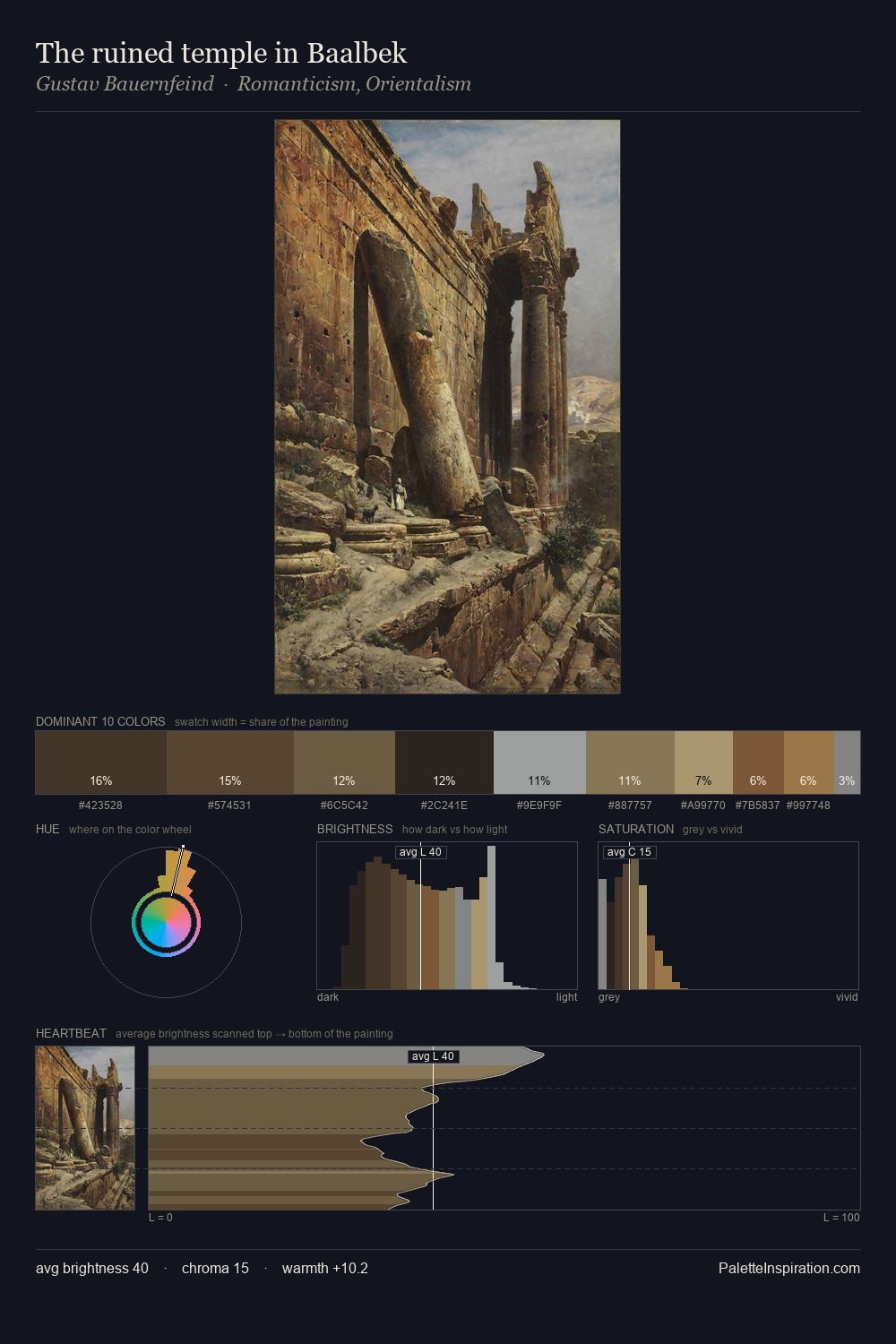The width and height of the screenshot is (896, 1344).
Task: Select the #887757 swatch at 11%
Action: 630,762
